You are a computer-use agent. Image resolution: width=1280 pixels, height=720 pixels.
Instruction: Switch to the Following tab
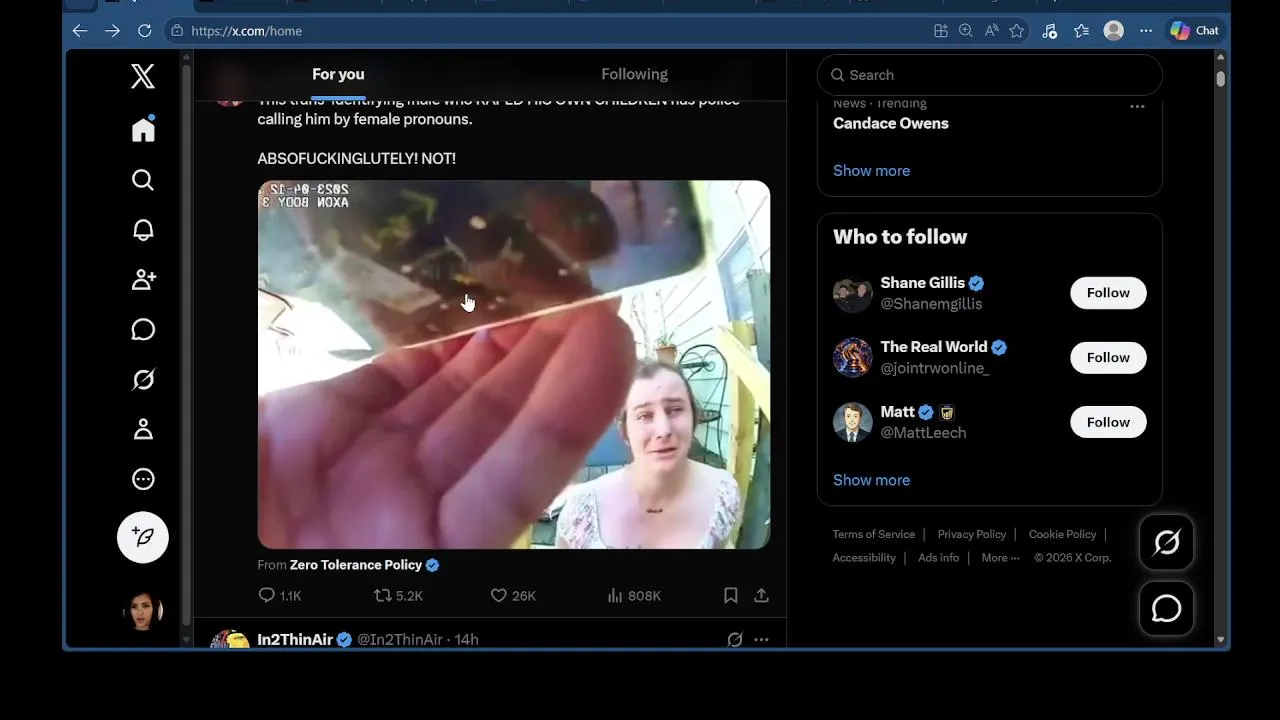(634, 74)
